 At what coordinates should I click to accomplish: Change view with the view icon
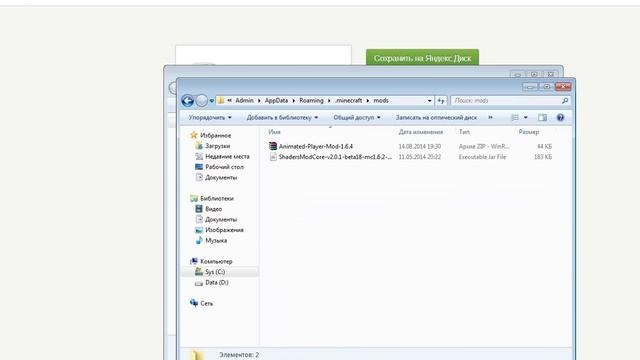tap(515, 118)
